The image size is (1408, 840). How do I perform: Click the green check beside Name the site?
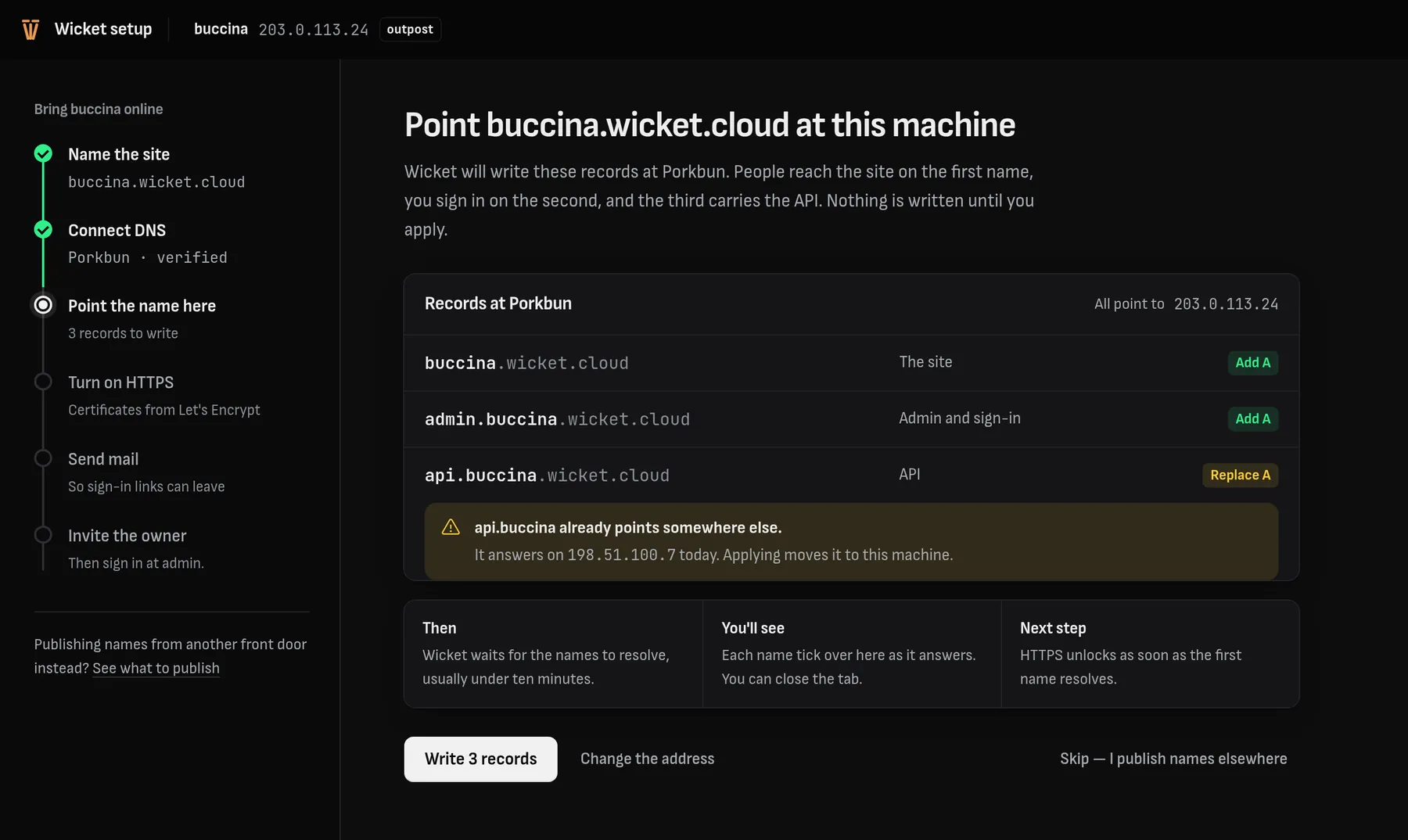[43, 153]
